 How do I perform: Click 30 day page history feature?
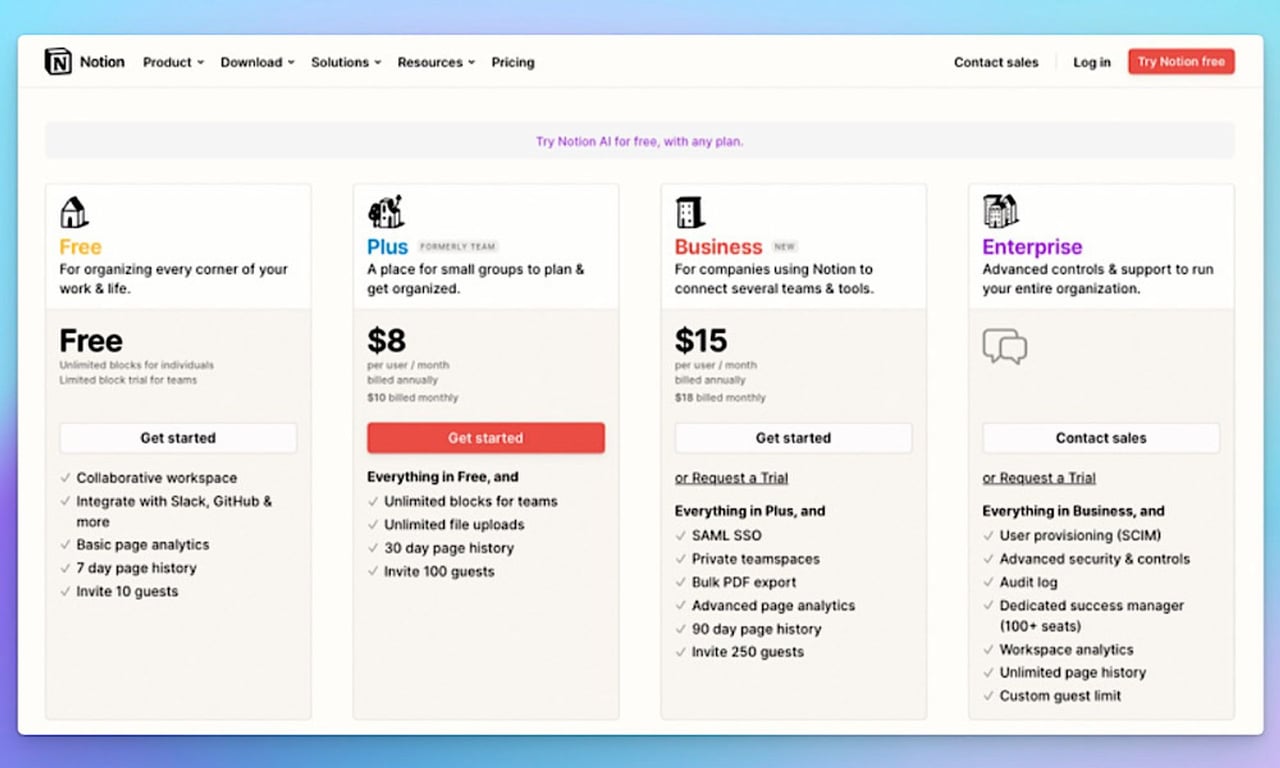pyautogui.click(x=449, y=548)
